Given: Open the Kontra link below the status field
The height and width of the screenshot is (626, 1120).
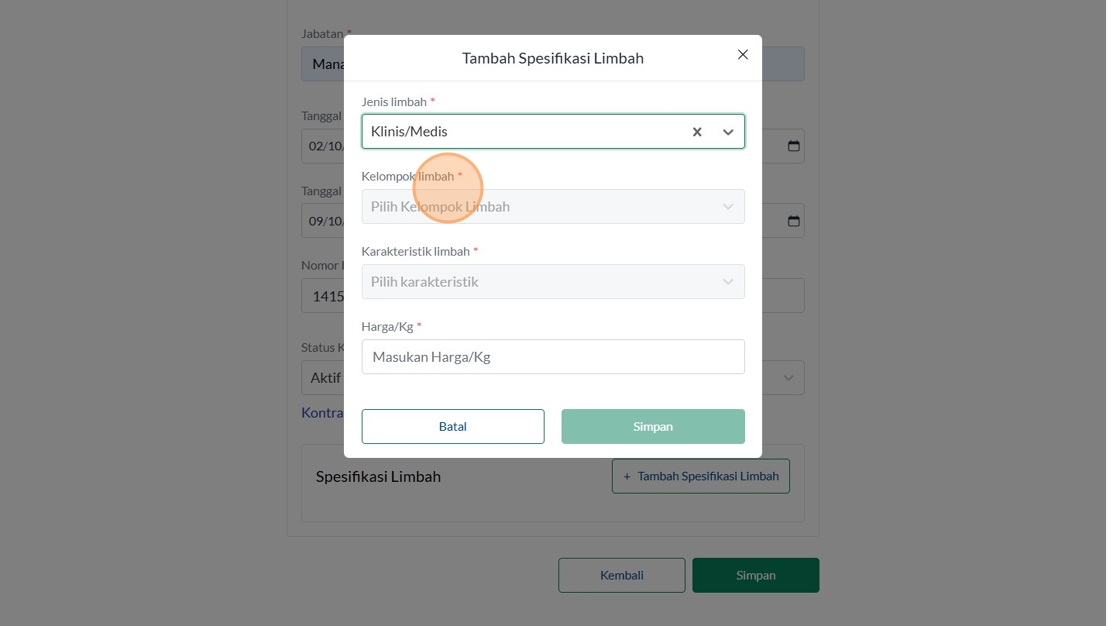Looking at the screenshot, I should pos(322,412).
